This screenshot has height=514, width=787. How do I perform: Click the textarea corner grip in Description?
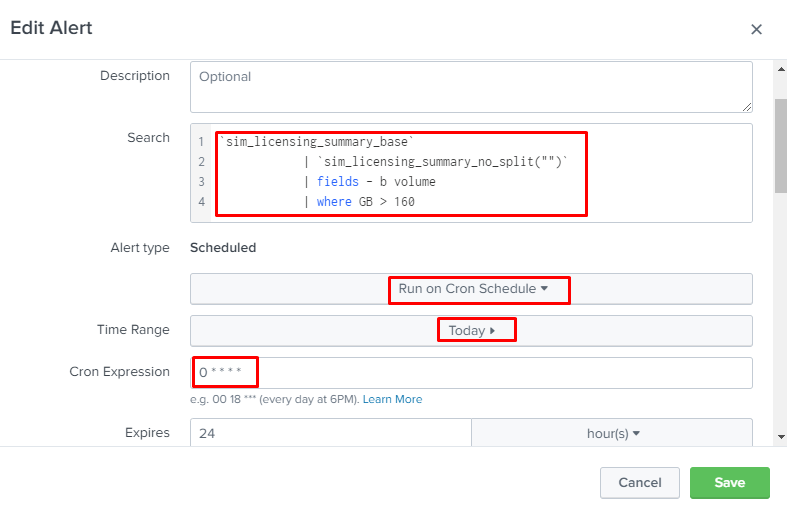point(747,107)
